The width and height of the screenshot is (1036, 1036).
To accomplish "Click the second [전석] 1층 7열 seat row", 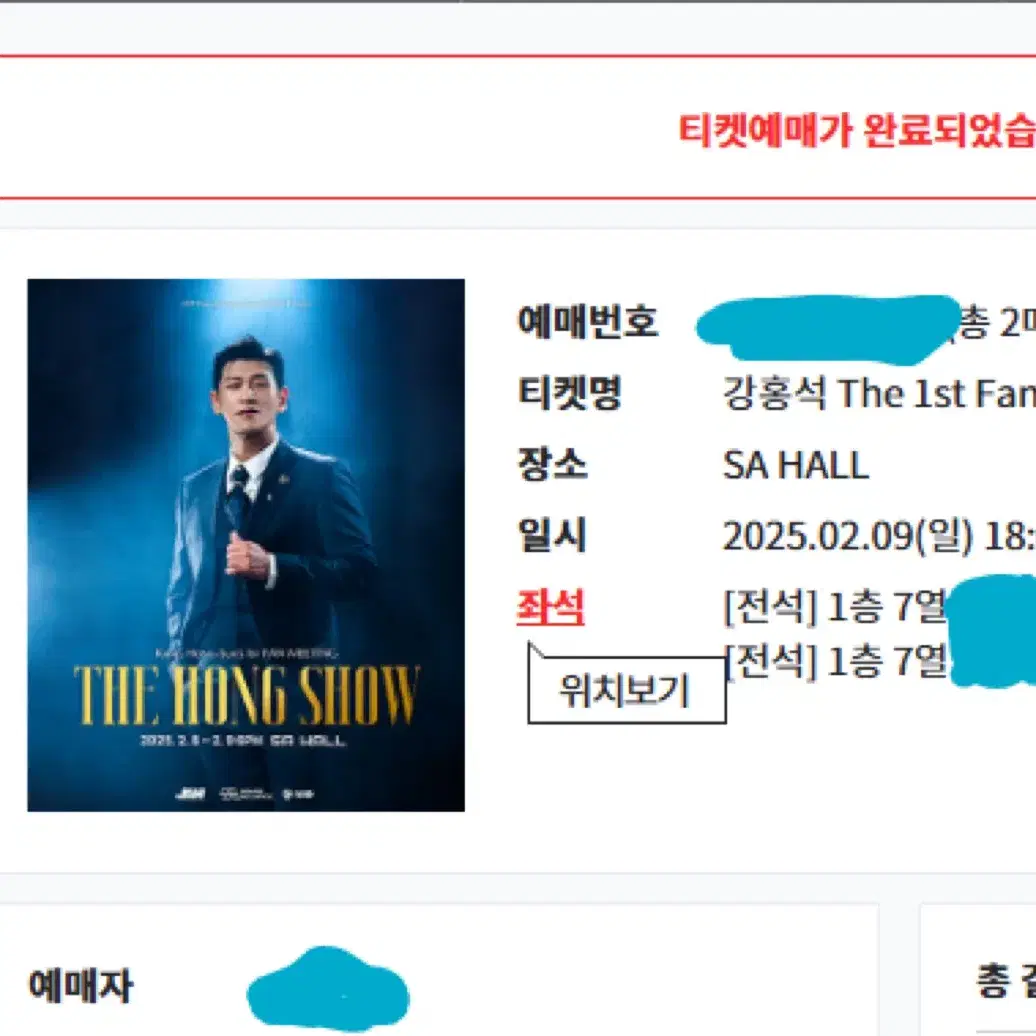I will point(836,659).
